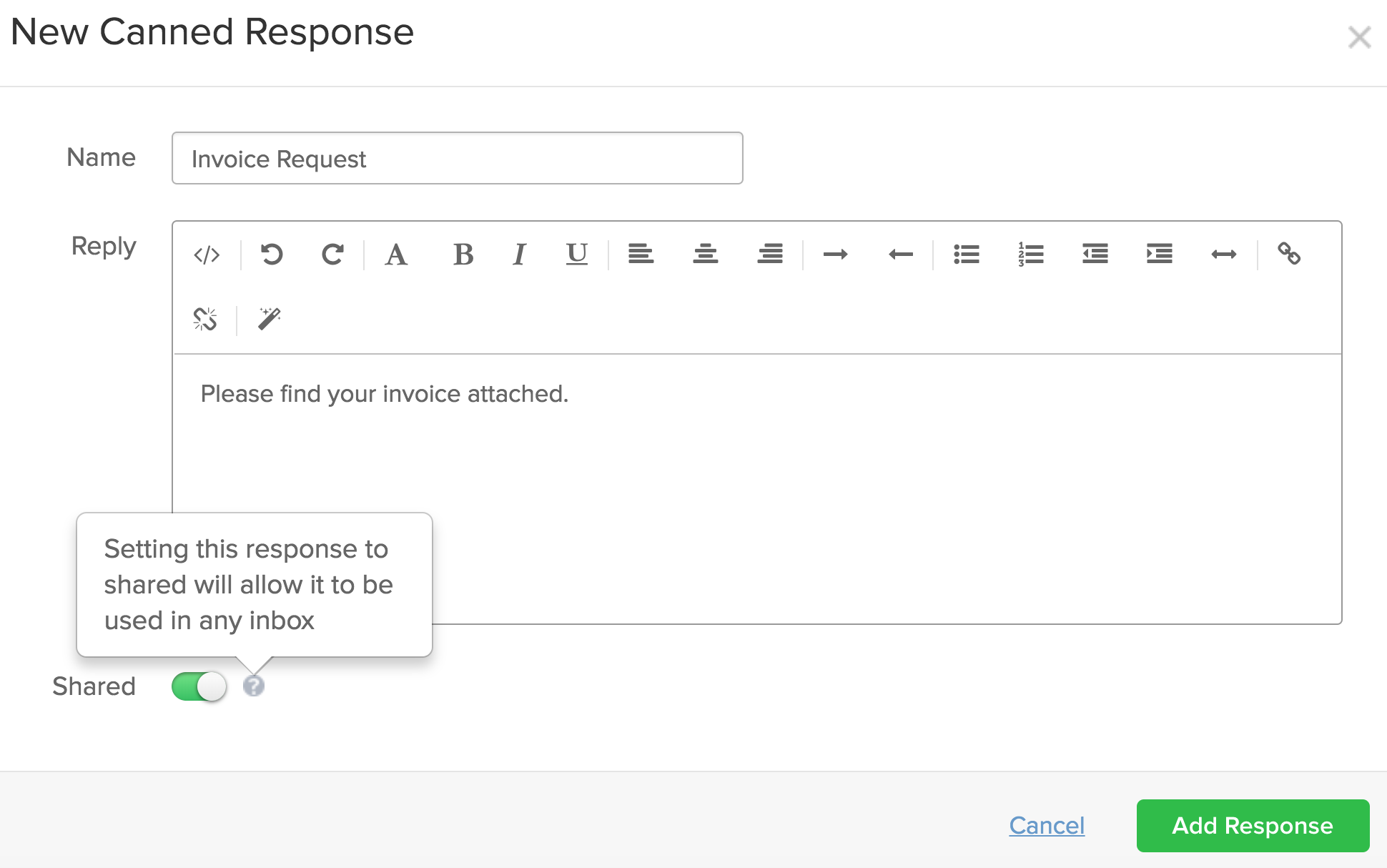
Task: Click the insert link chain icon
Action: [1289, 254]
